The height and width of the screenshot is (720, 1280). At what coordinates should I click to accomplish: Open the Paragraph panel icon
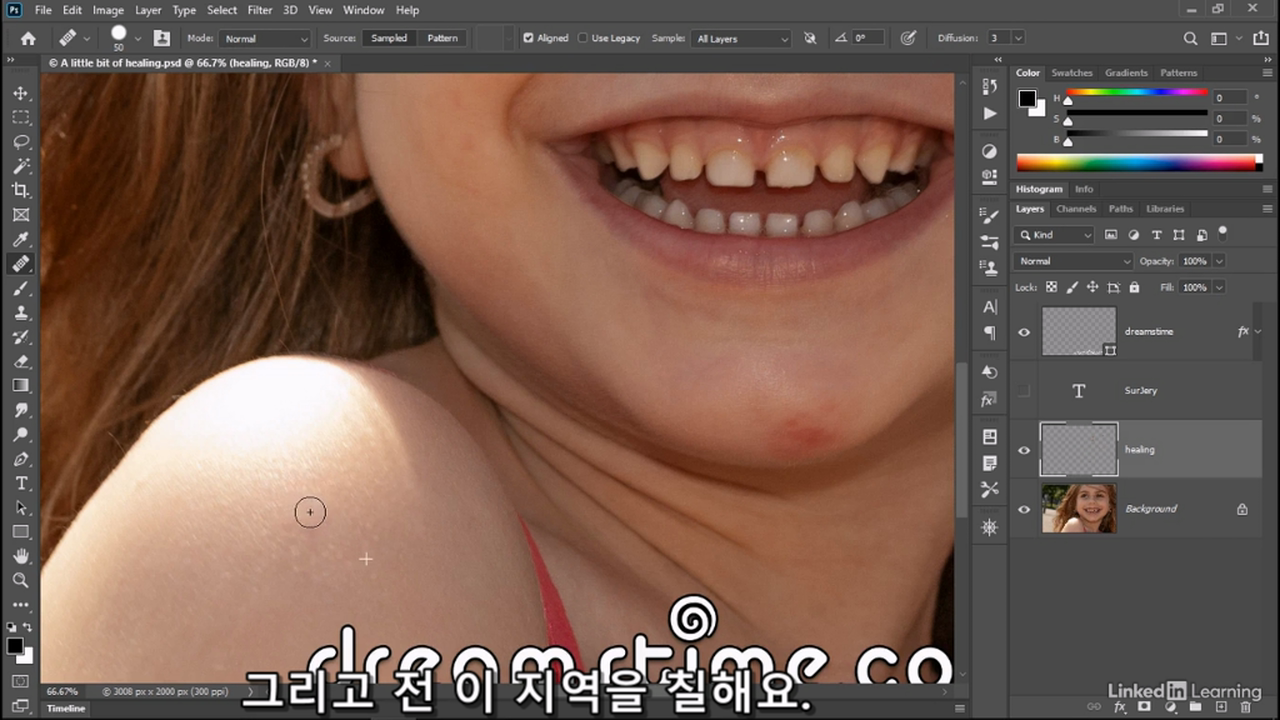point(990,332)
